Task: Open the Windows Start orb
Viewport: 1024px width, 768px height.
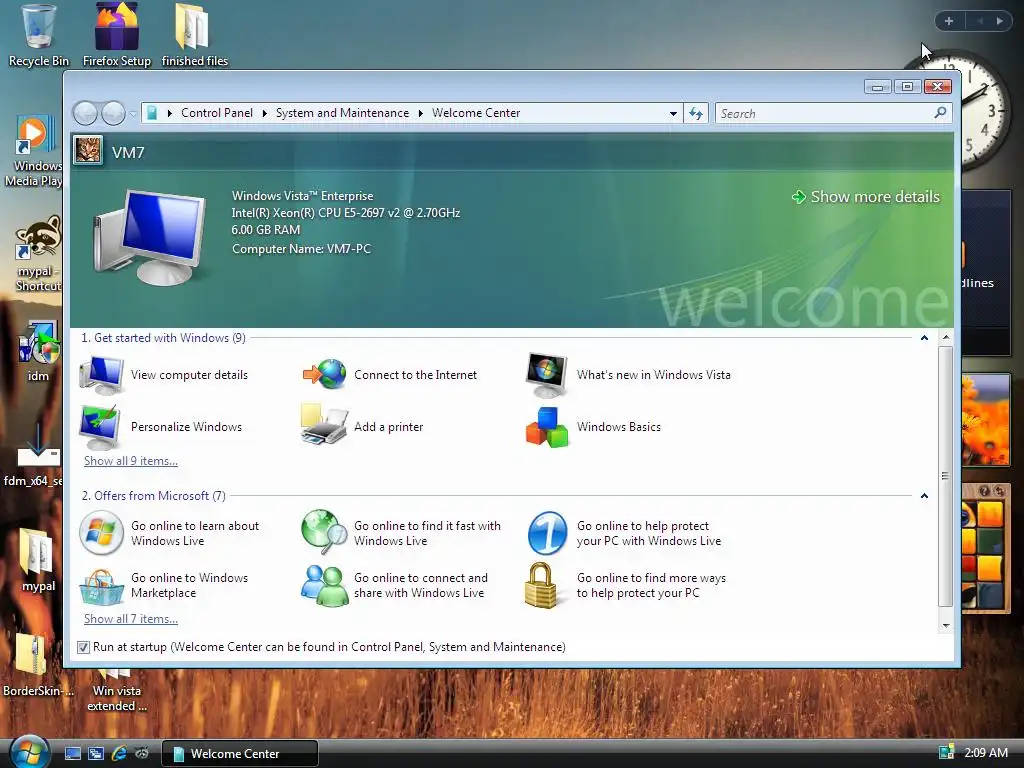Action: [x=29, y=751]
